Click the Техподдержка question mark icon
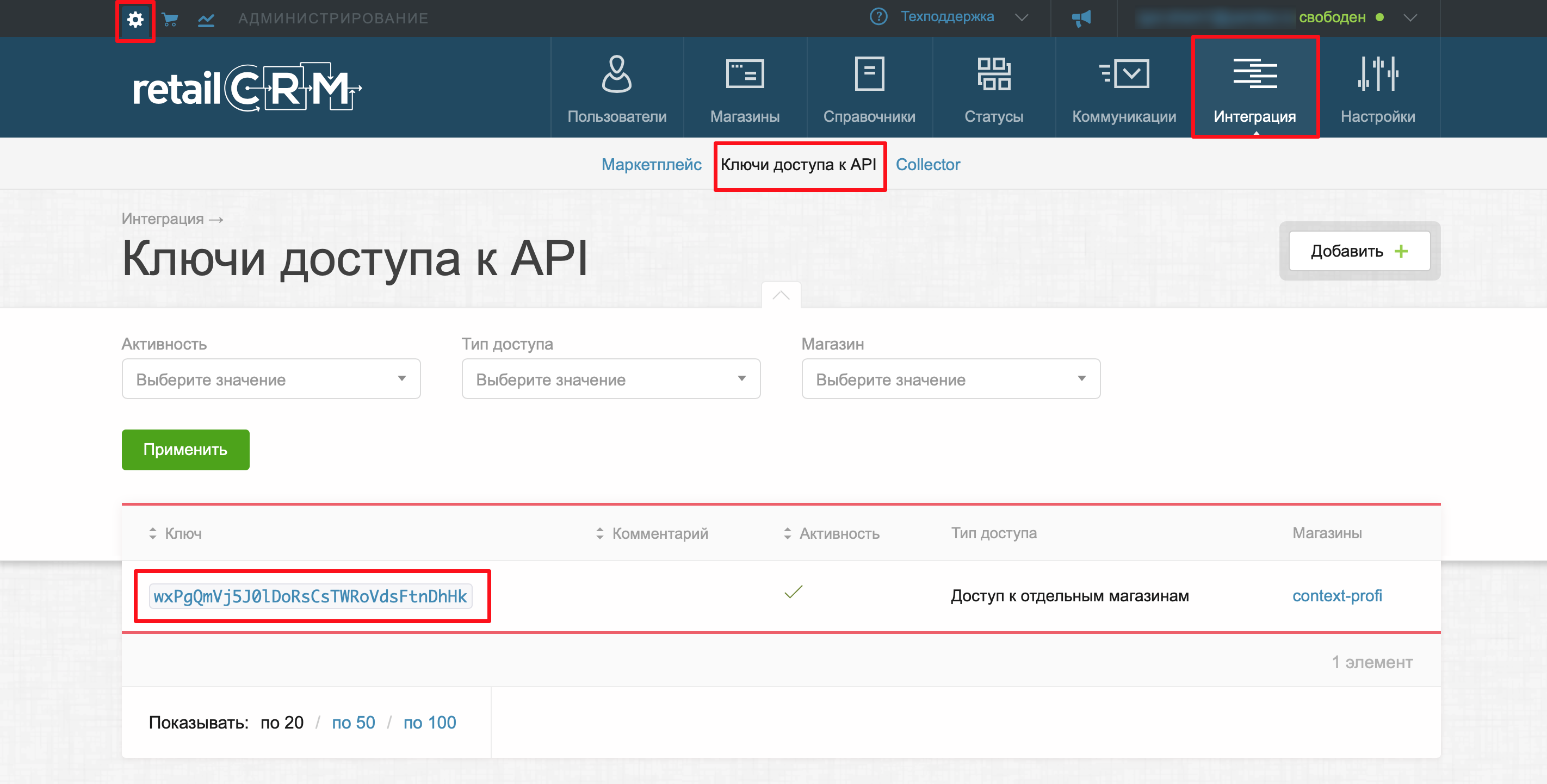The image size is (1547, 784). click(878, 17)
